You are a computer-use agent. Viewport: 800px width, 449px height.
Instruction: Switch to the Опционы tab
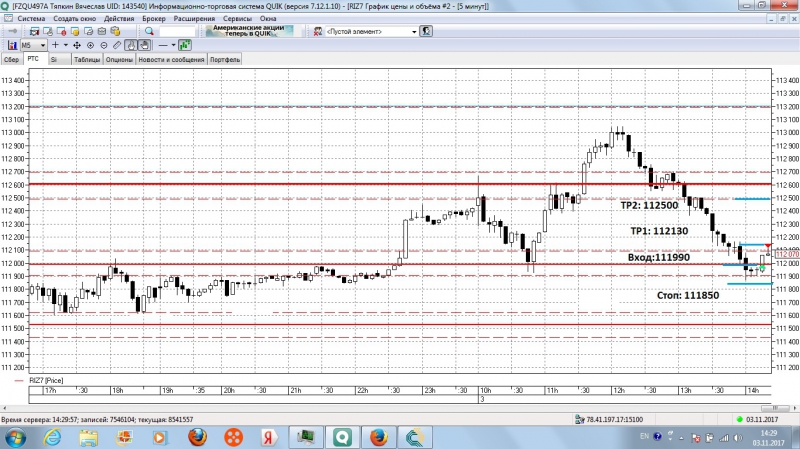(x=119, y=60)
